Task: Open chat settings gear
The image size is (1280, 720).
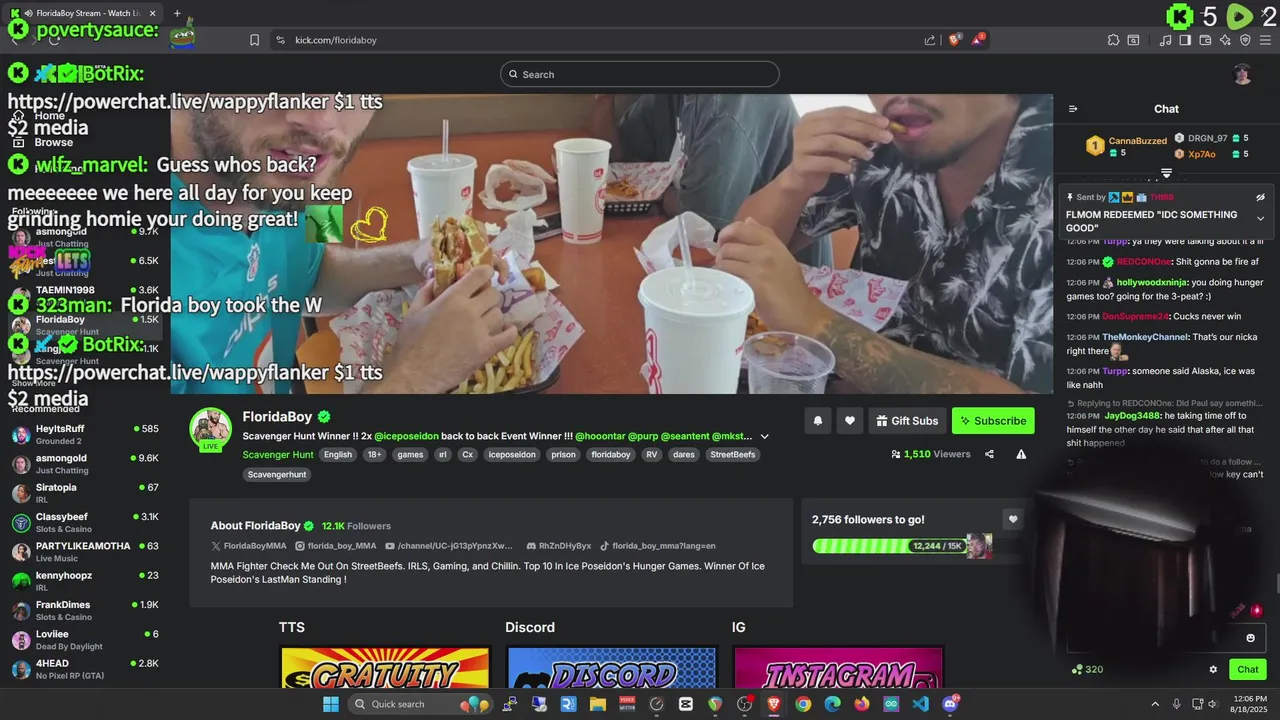Action: pyautogui.click(x=1213, y=669)
